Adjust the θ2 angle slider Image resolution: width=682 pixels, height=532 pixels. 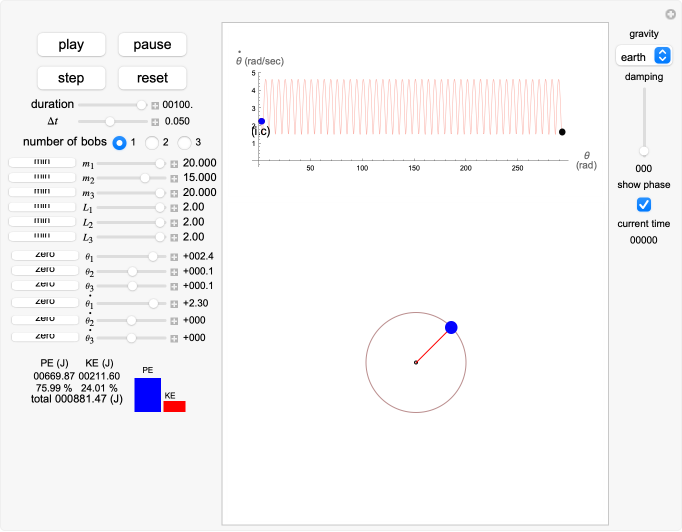[x=131, y=271]
